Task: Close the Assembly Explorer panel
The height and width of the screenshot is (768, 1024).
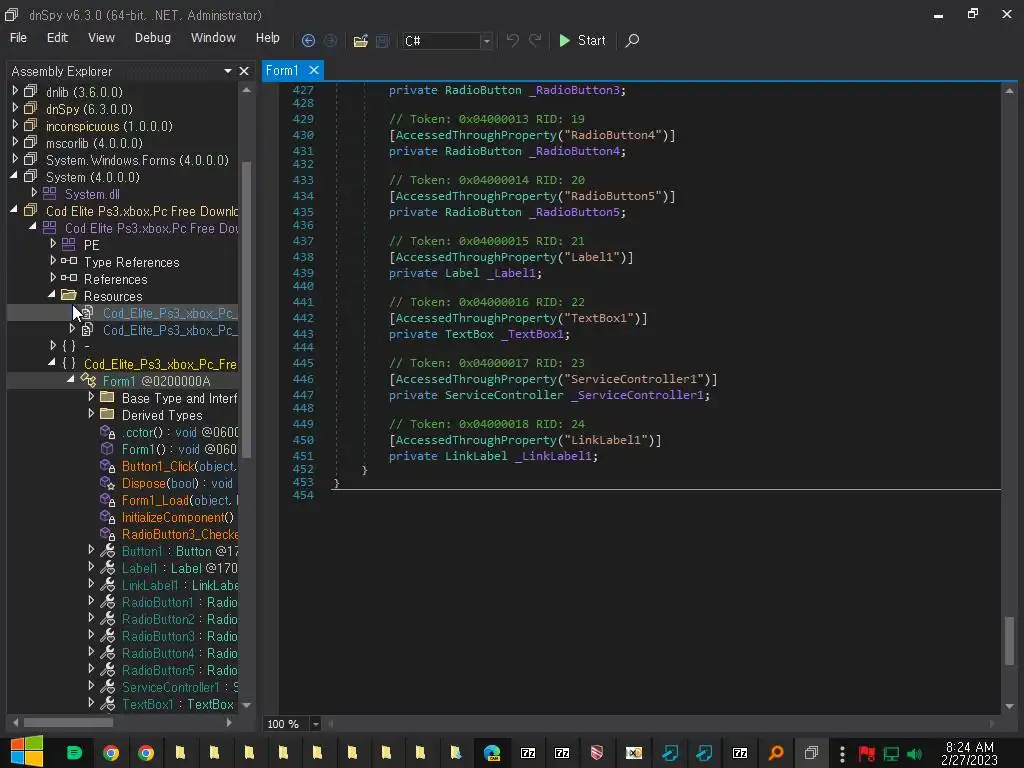Action: [x=243, y=71]
